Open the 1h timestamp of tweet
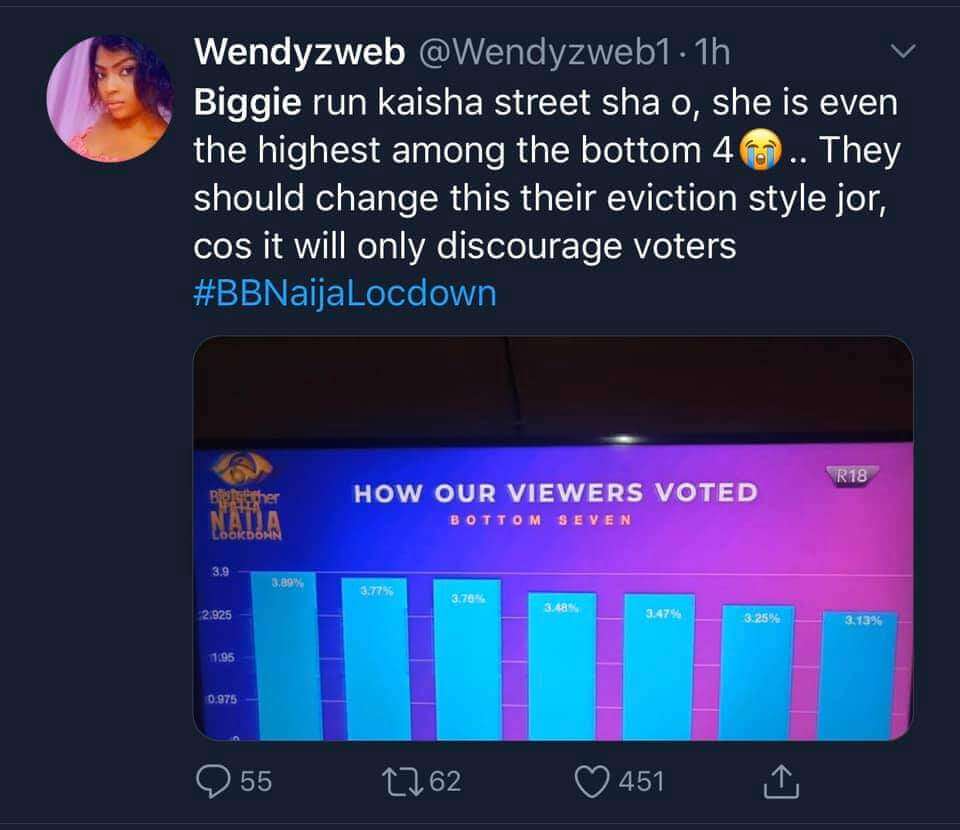960x830 pixels. 713,52
